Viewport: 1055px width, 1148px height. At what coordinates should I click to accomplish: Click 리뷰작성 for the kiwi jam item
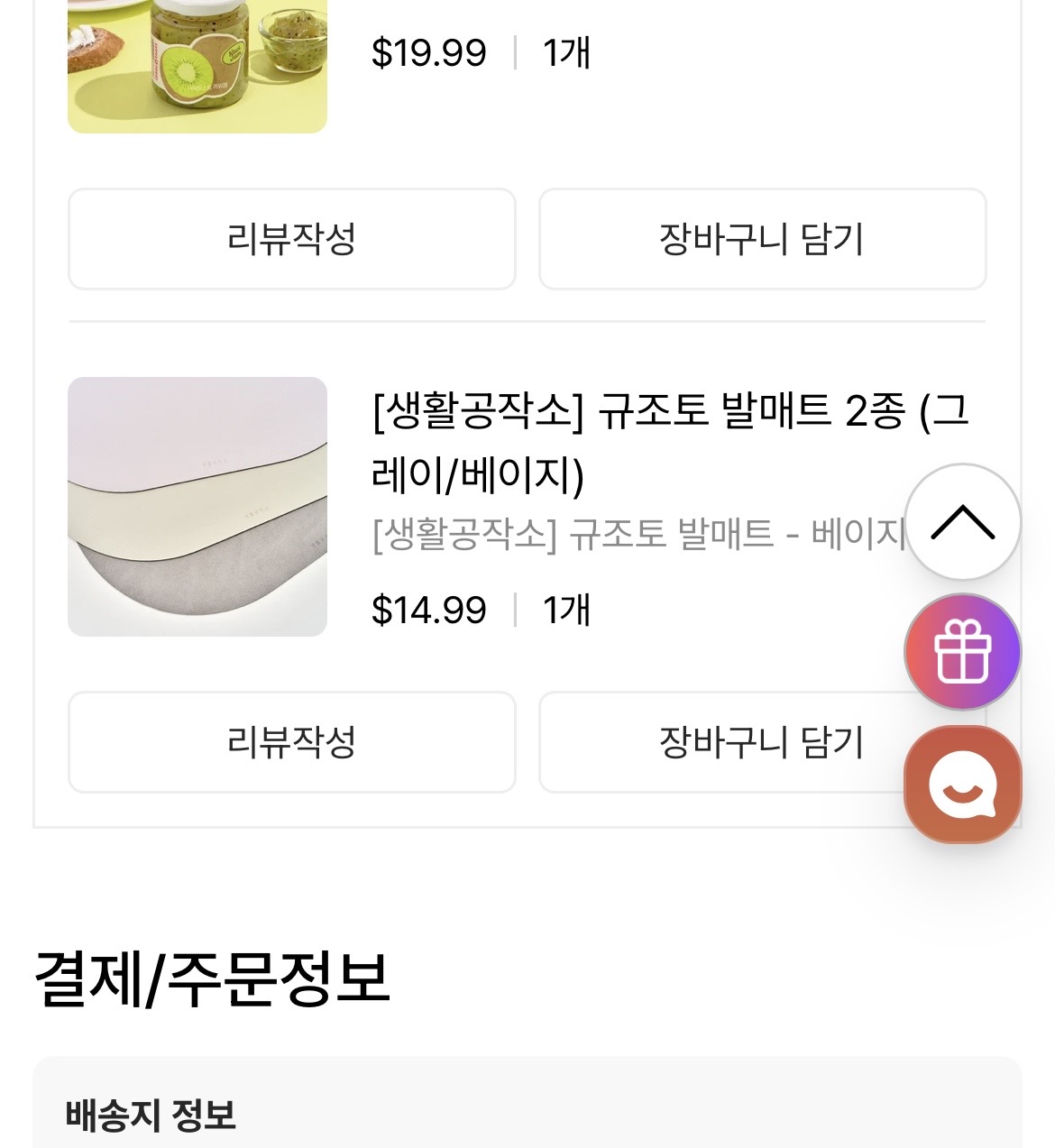coord(292,239)
